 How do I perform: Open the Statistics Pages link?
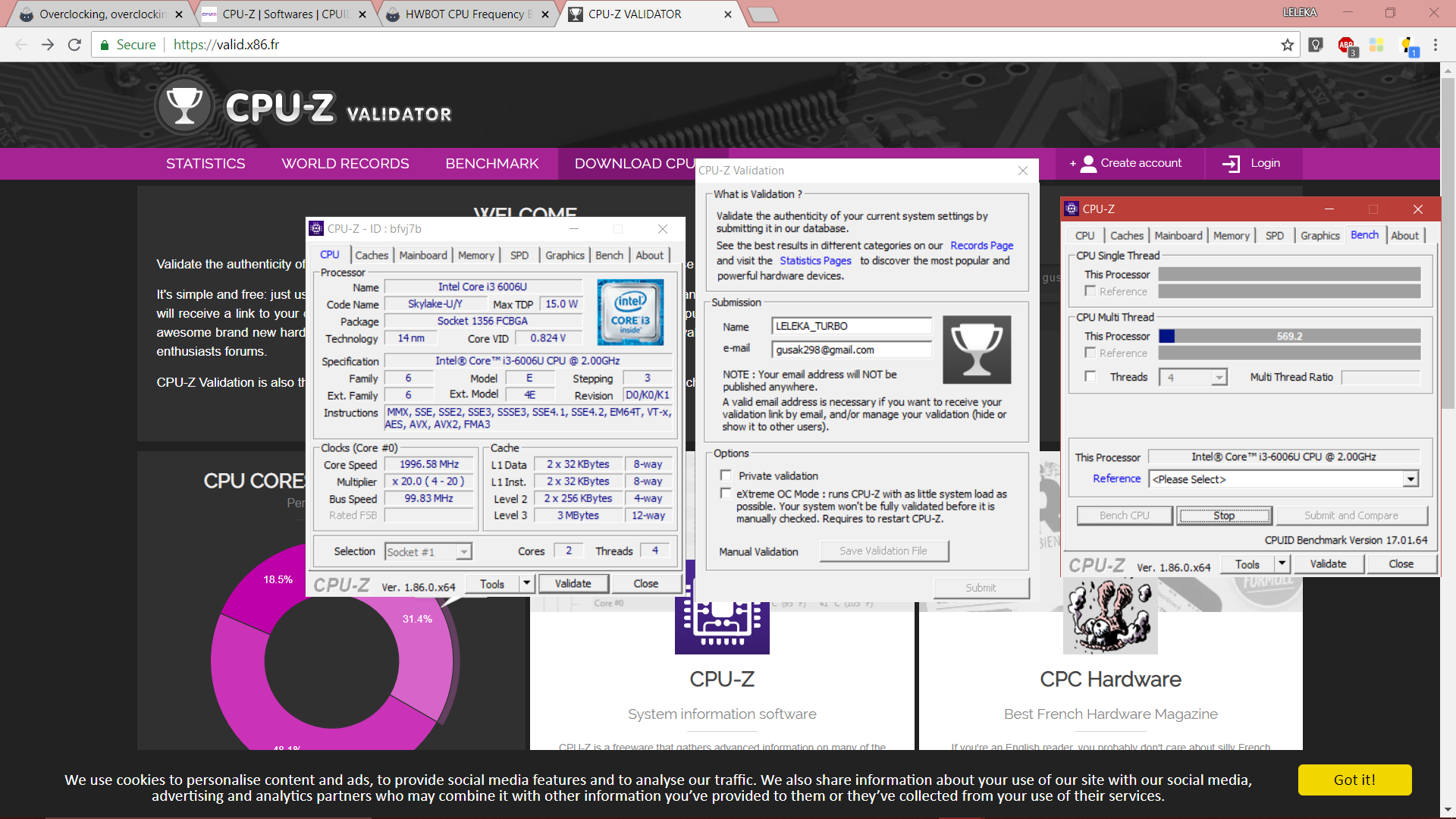815,261
